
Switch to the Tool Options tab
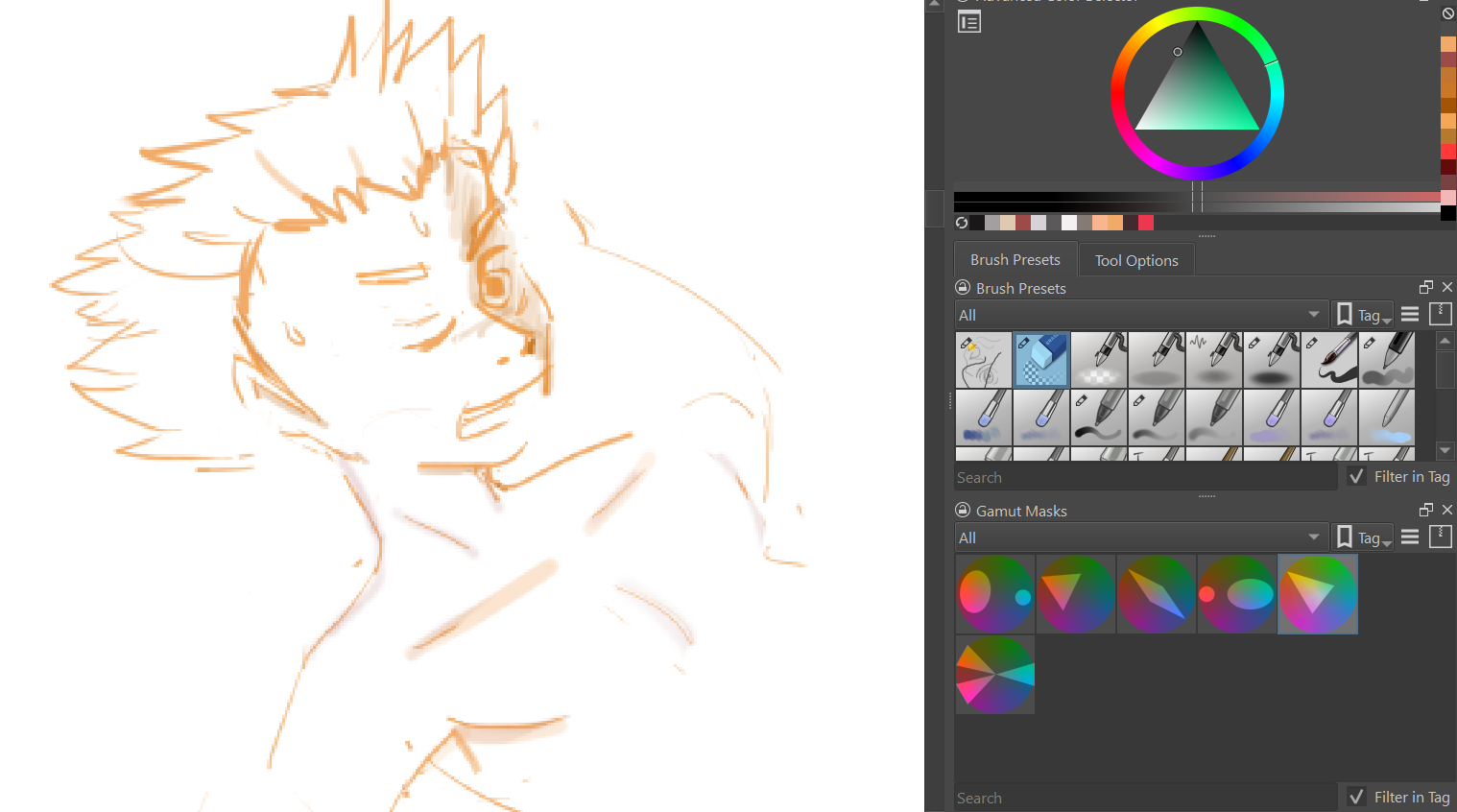point(1136,261)
